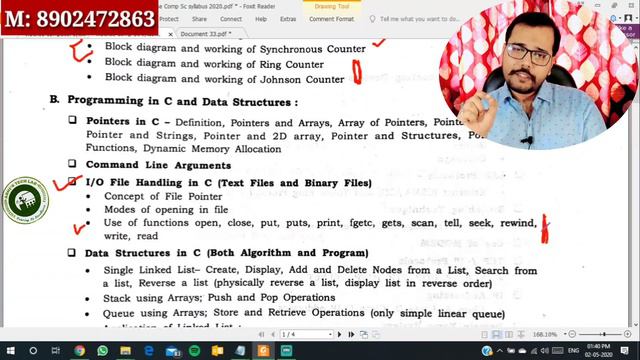Open the Share ribbon tab
The image size is (640, 360).
[199, 19]
